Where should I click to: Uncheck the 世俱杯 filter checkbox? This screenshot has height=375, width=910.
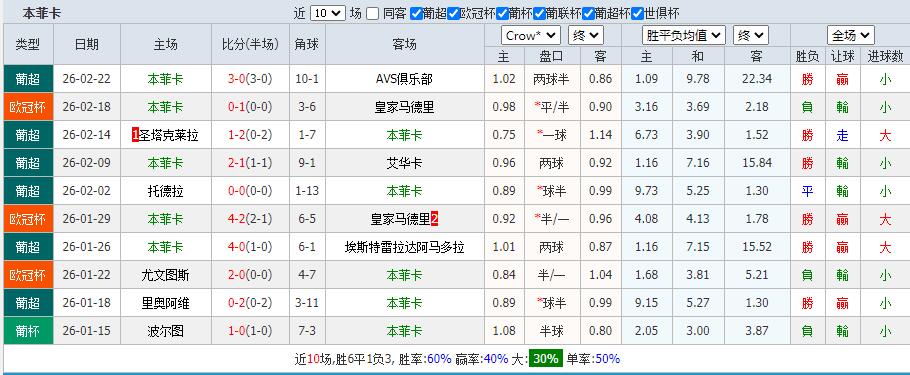pos(637,13)
